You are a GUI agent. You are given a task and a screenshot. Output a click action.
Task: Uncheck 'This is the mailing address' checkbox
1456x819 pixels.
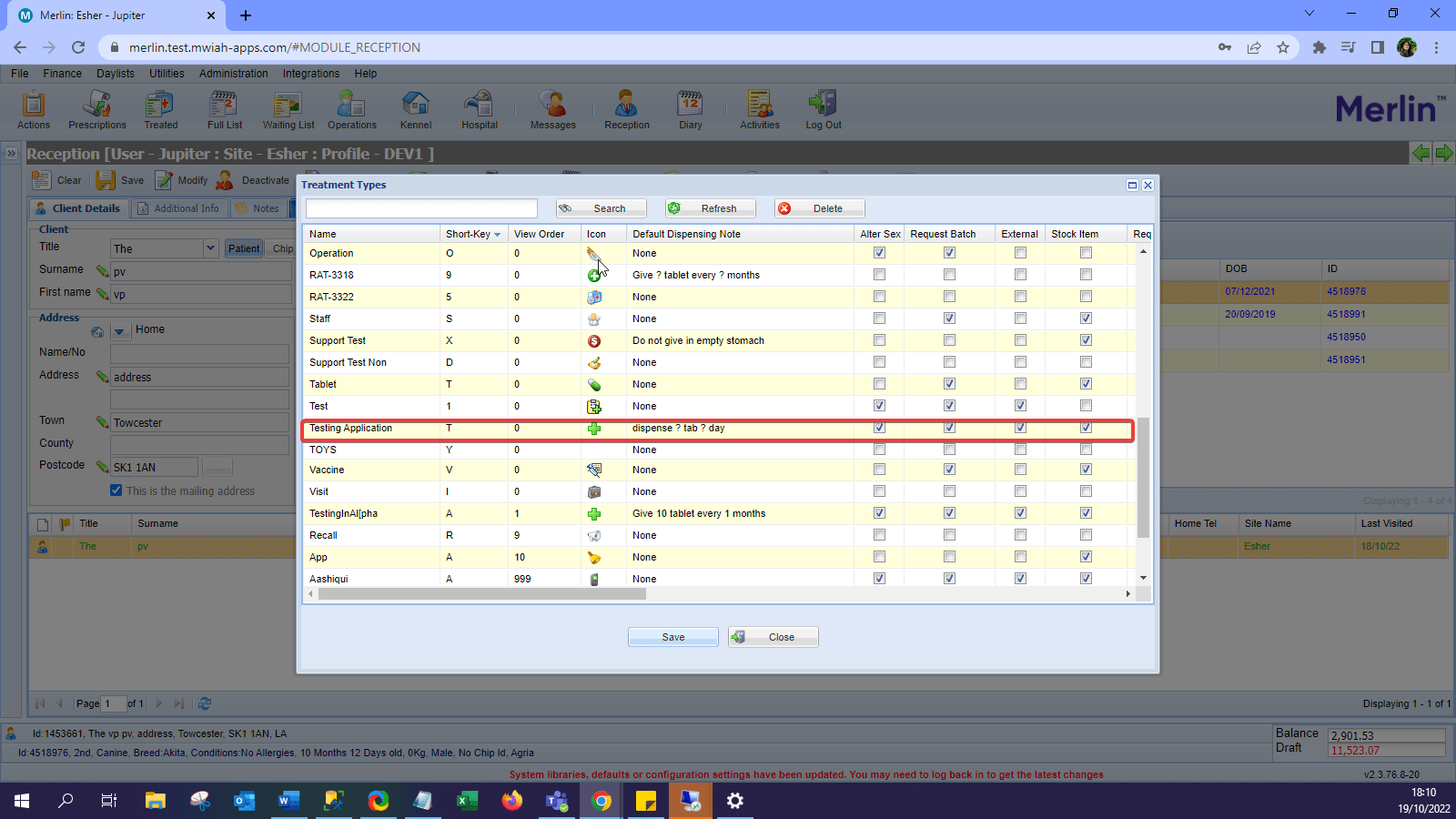click(x=116, y=490)
